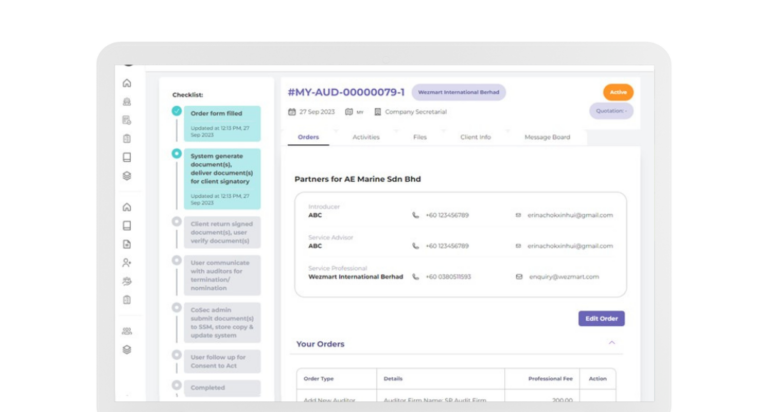Click the add-file icon in the sidebar

point(127,244)
